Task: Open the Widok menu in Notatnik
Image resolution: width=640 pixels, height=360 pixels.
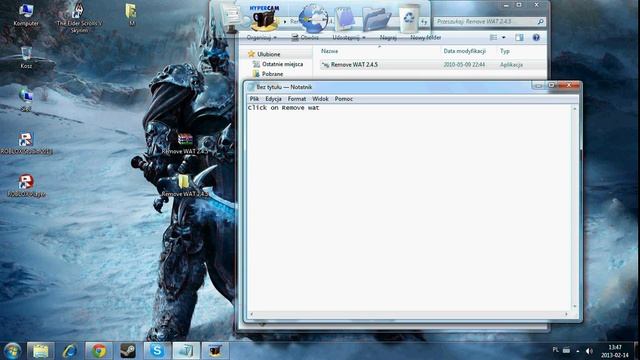Action: tap(320, 99)
